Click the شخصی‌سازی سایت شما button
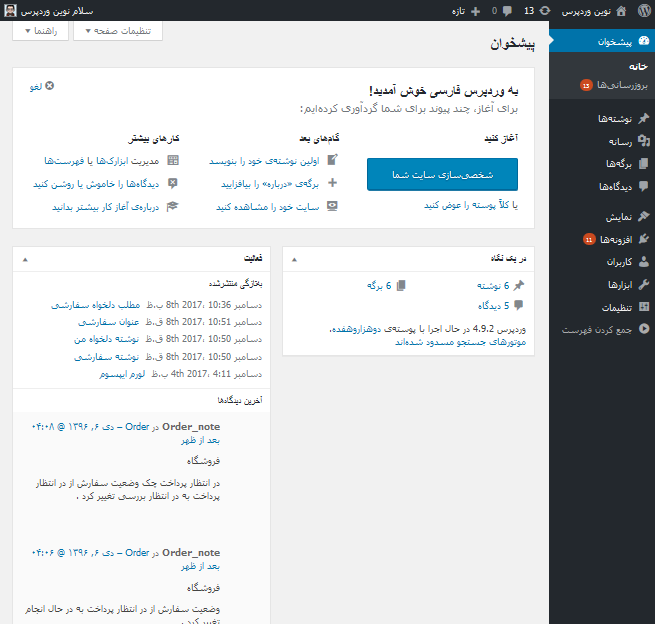 [442, 174]
